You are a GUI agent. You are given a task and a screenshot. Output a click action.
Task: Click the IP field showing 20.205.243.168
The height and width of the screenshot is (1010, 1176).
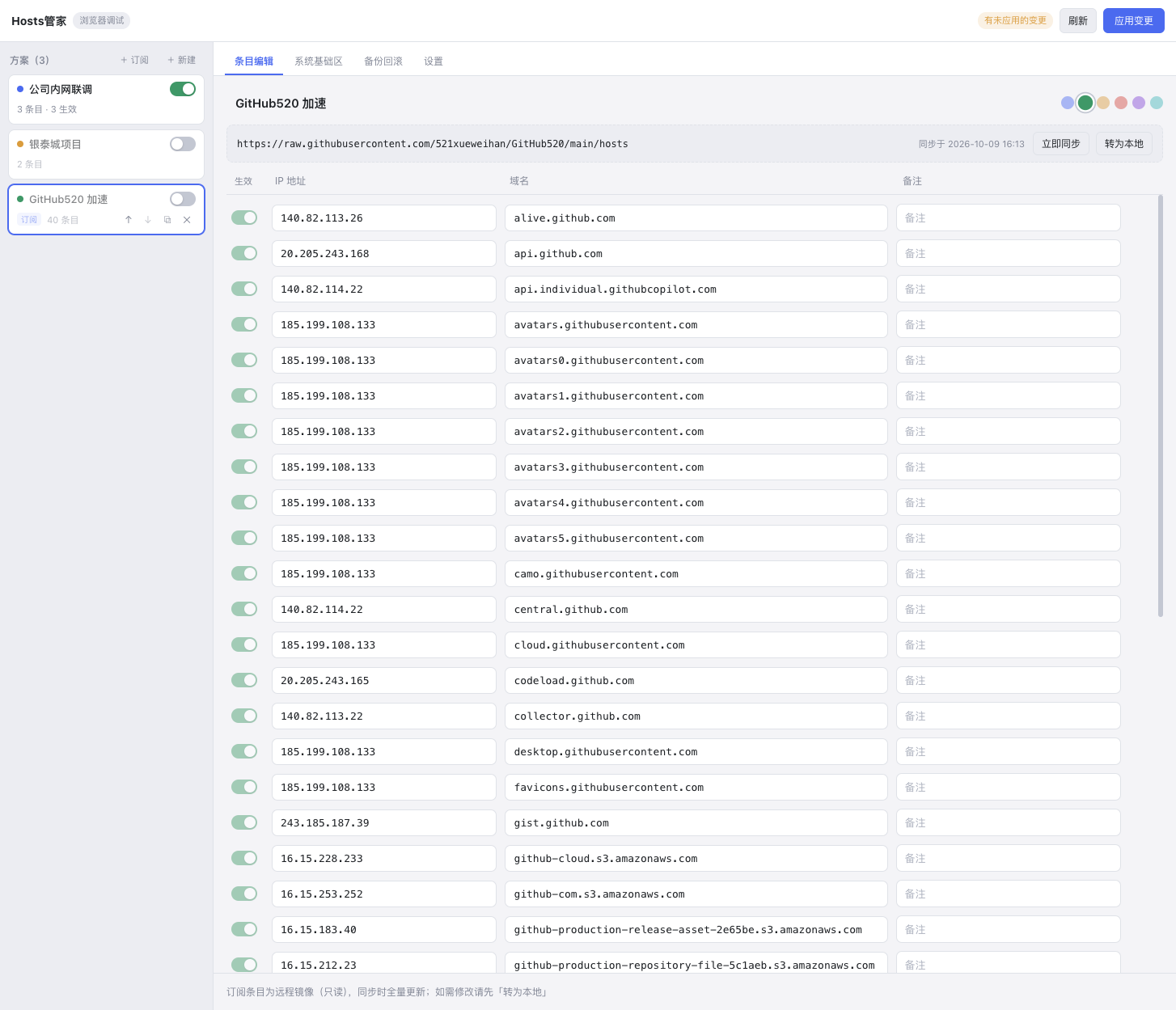384,253
